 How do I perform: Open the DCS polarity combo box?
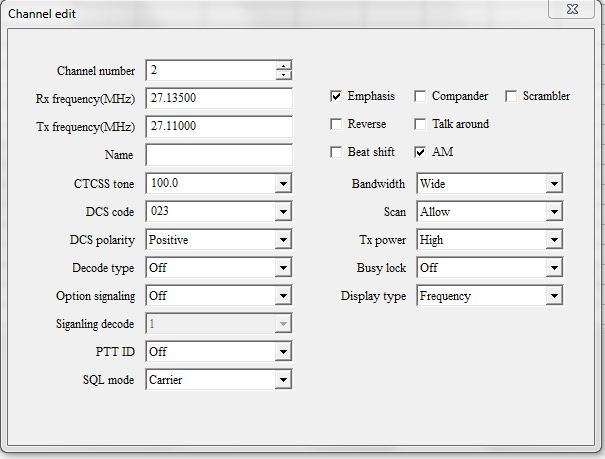coord(283,240)
